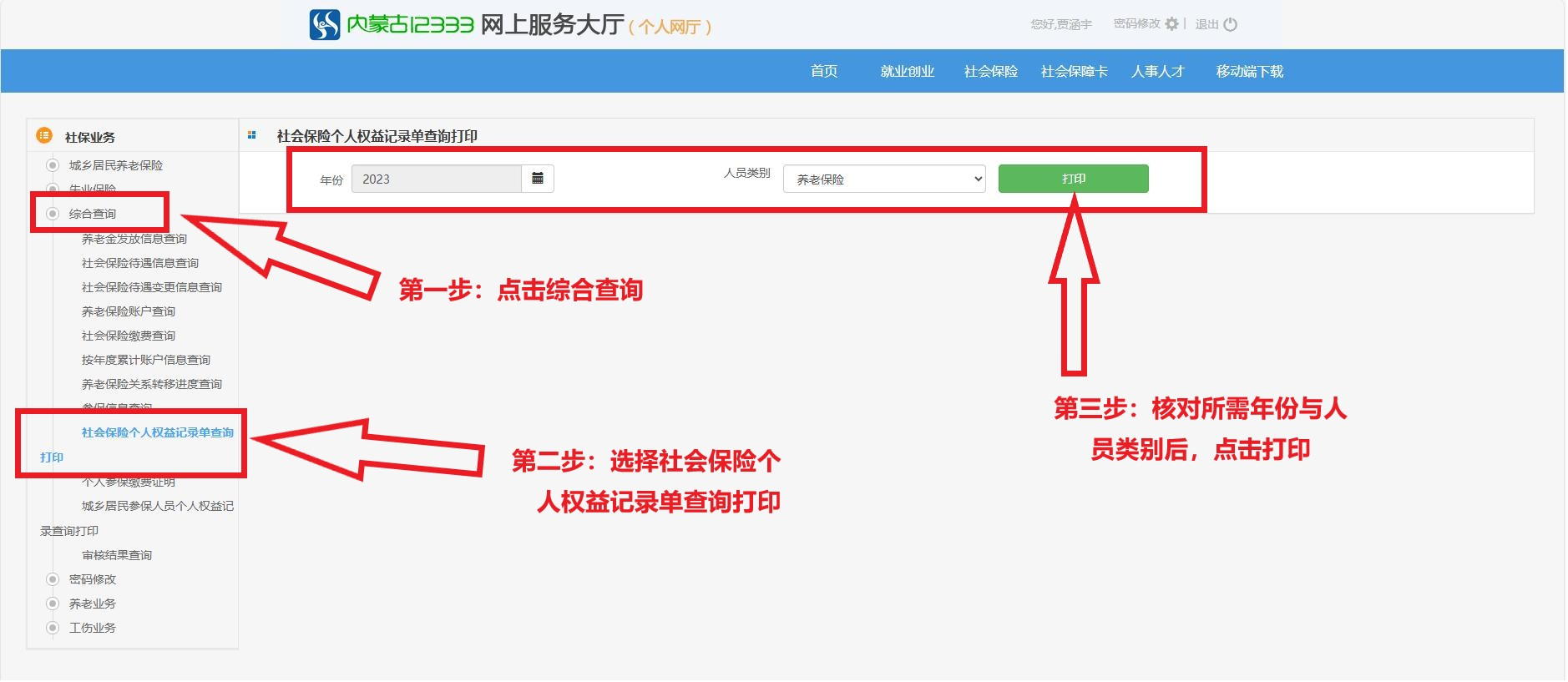
Task: Open the 社会保险 navigation menu
Action: (990, 72)
